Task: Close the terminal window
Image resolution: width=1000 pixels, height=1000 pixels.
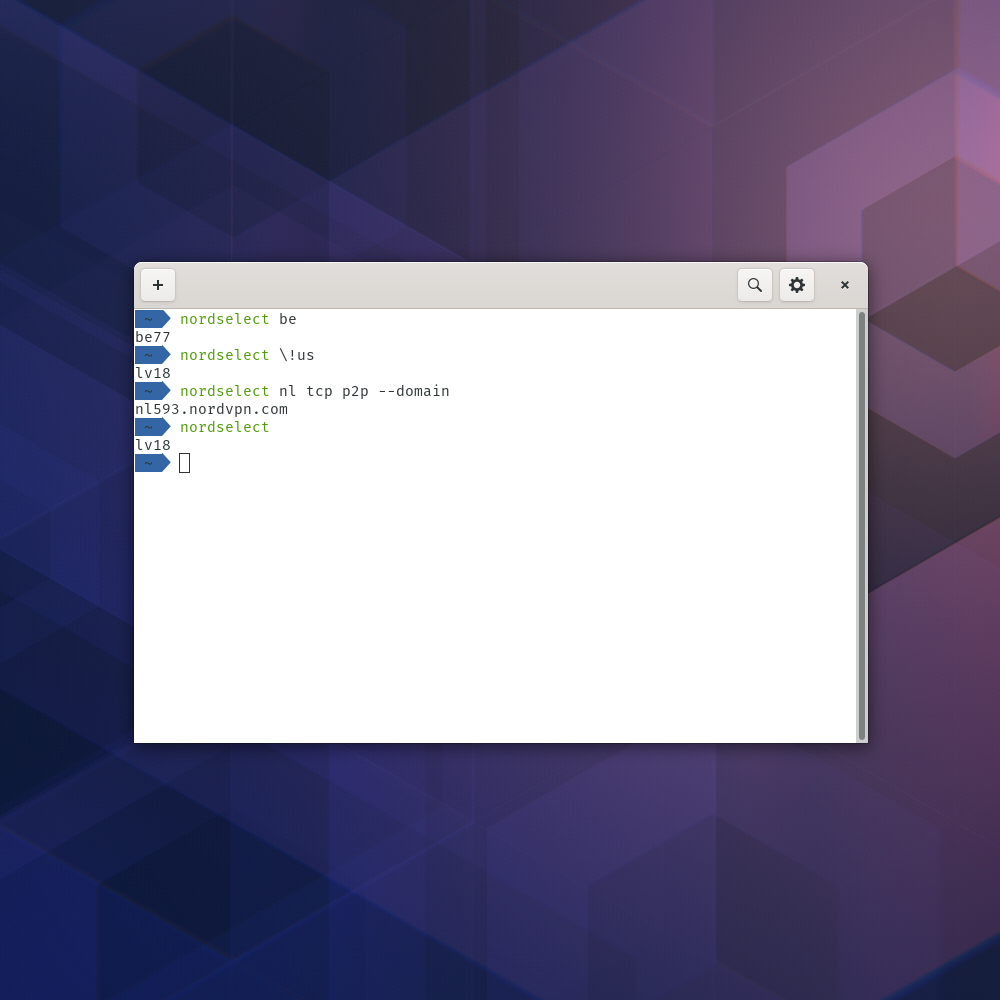Action: pyautogui.click(x=845, y=285)
